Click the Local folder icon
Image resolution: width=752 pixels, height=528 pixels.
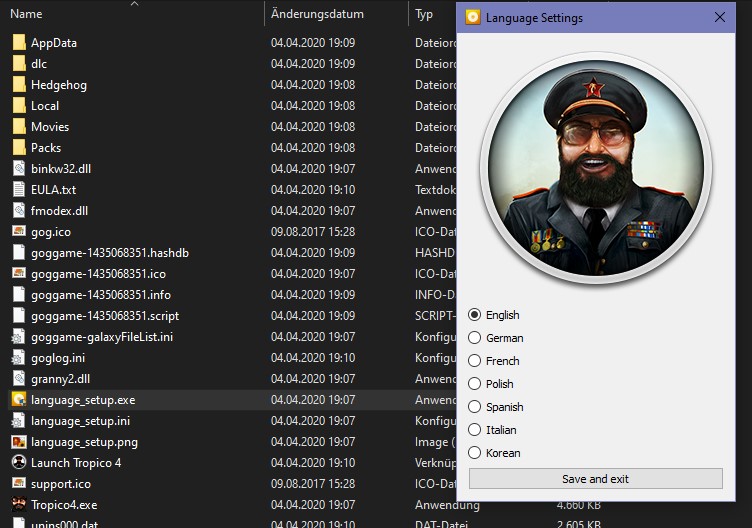click(x=19, y=106)
